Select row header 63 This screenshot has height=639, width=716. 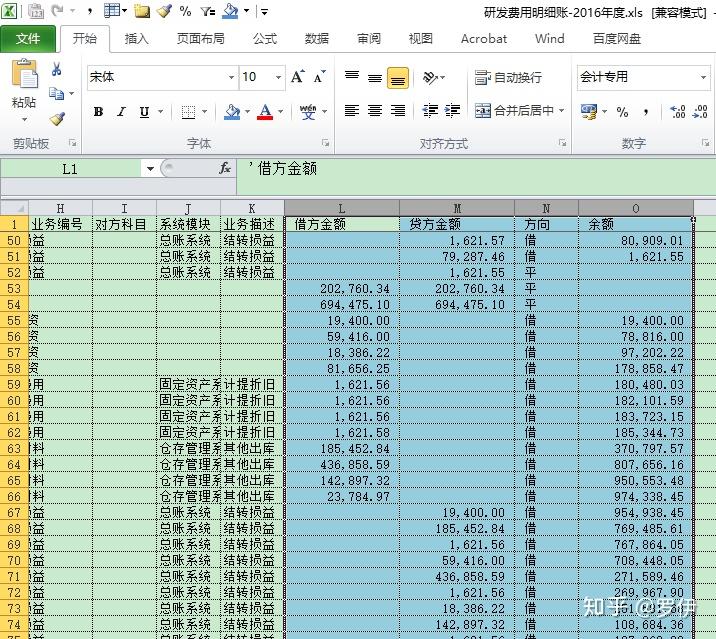click(x=14, y=449)
